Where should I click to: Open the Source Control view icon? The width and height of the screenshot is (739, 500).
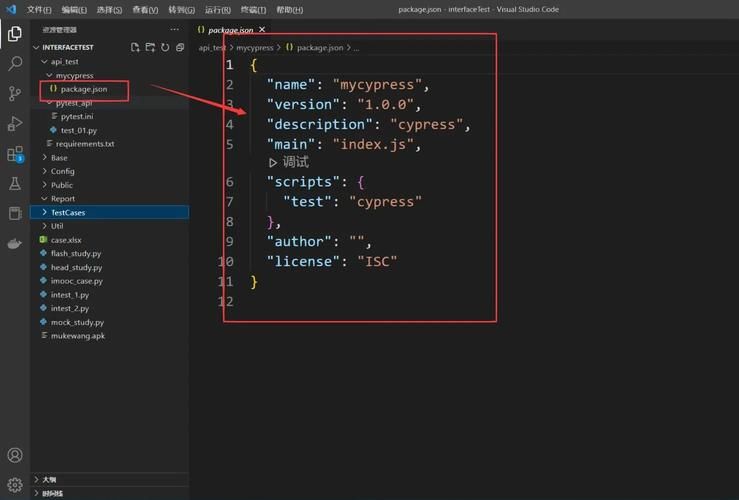pyautogui.click(x=15, y=93)
